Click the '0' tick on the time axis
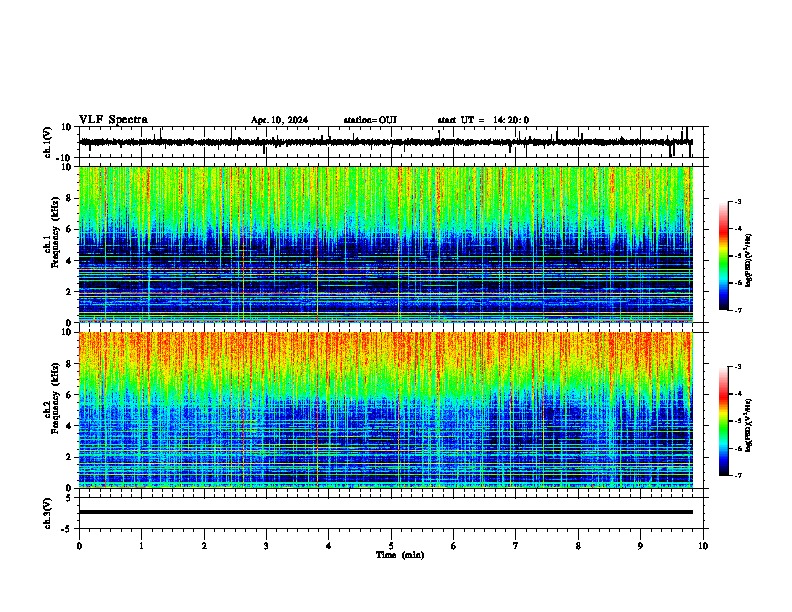Viewport: 792px width, 612px height. pos(79,546)
